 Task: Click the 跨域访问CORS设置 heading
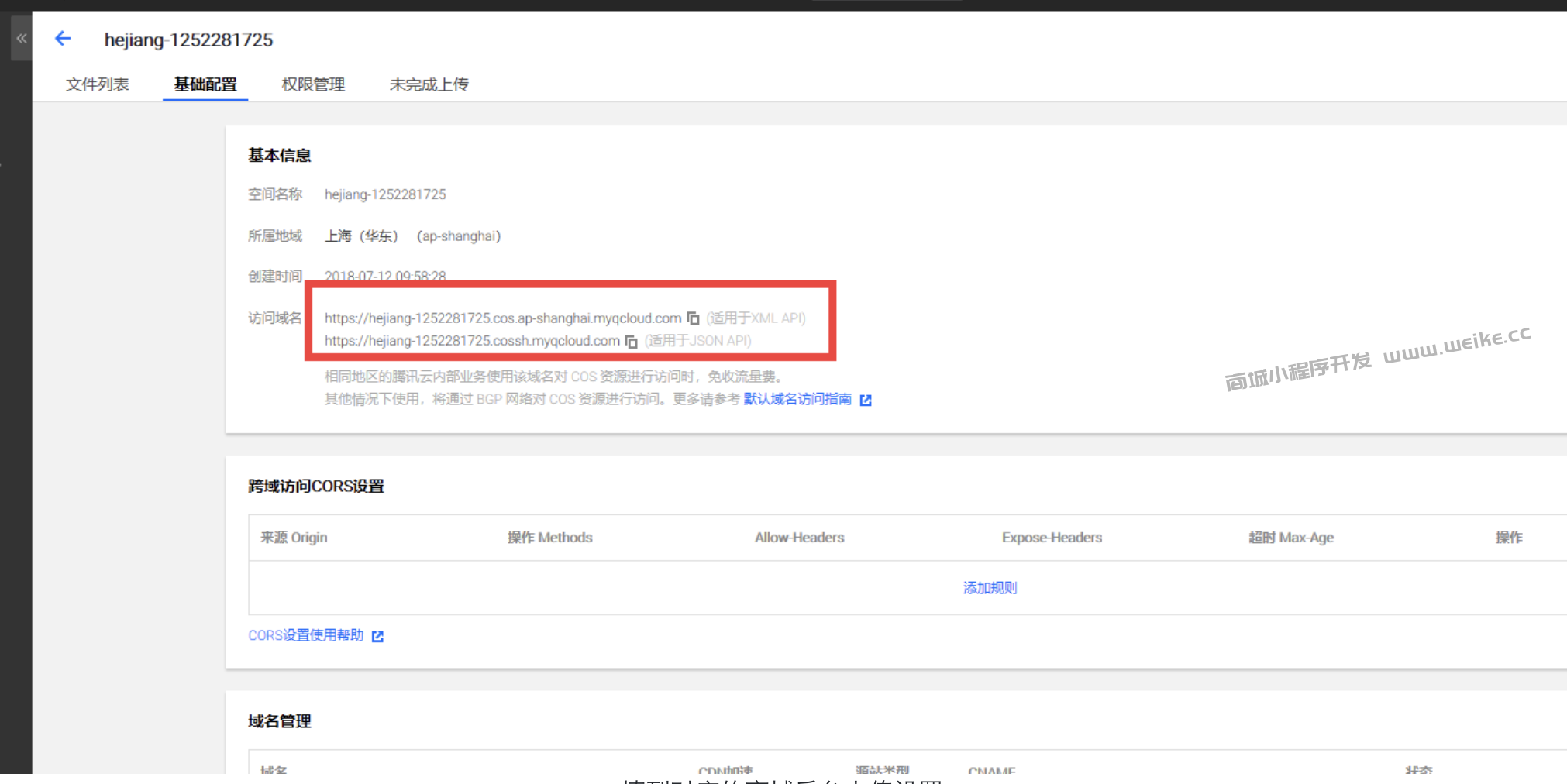click(315, 487)
